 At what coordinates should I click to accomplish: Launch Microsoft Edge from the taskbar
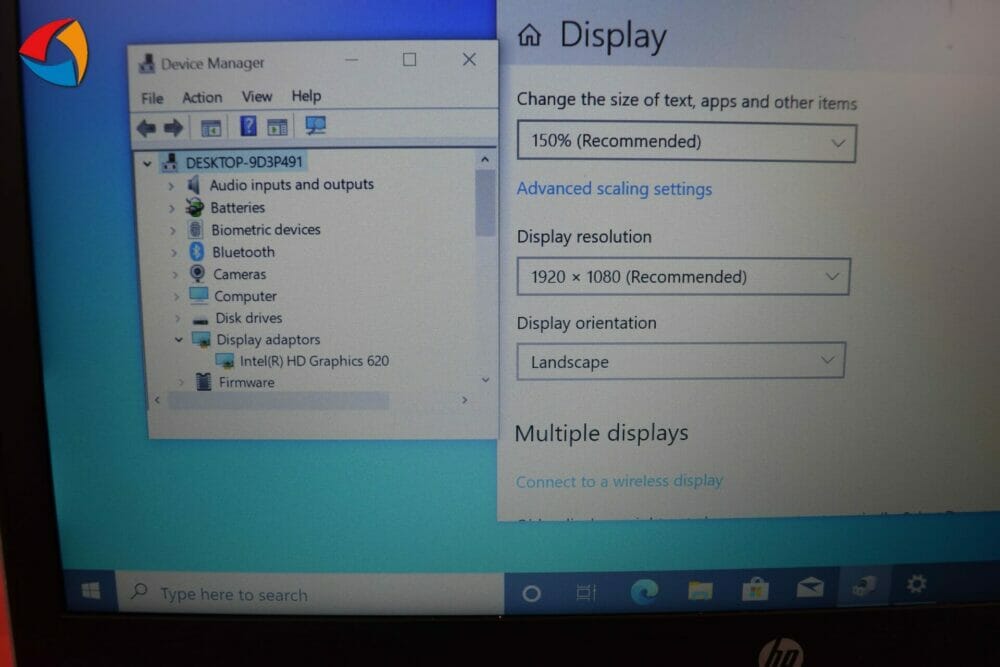[644, 592]
